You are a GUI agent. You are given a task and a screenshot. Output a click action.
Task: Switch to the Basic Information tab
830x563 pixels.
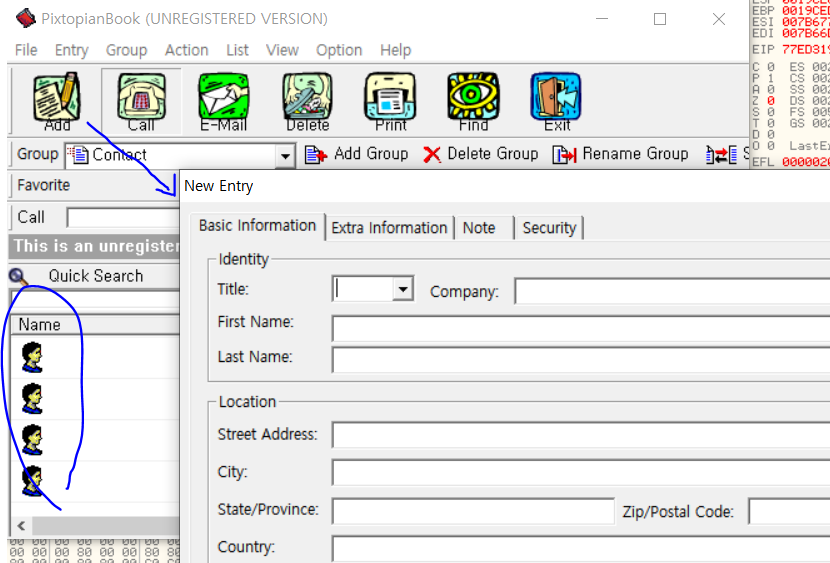click(257, 226)
